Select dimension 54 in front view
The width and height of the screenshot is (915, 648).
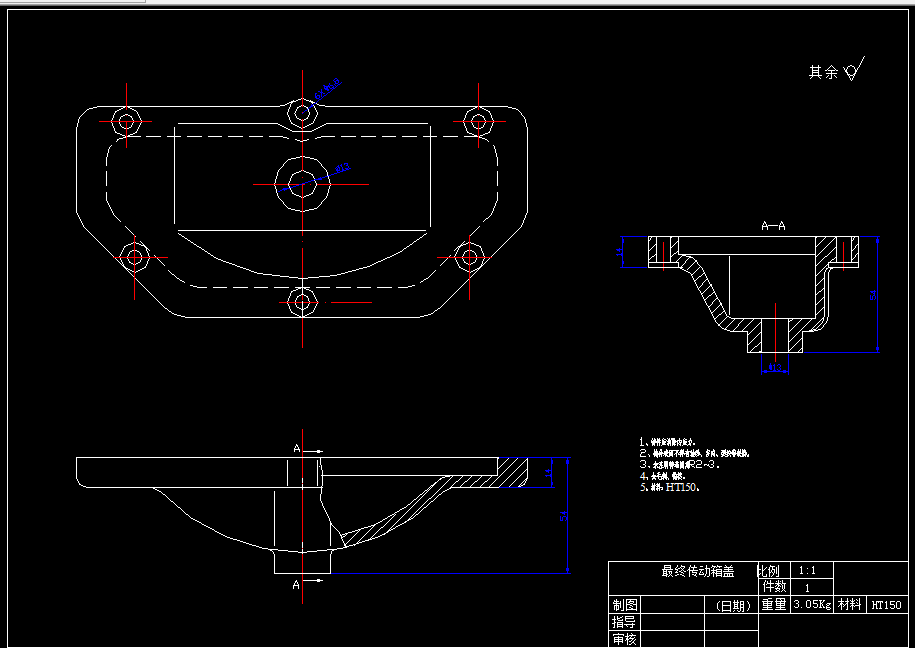(x=564, y=516)
